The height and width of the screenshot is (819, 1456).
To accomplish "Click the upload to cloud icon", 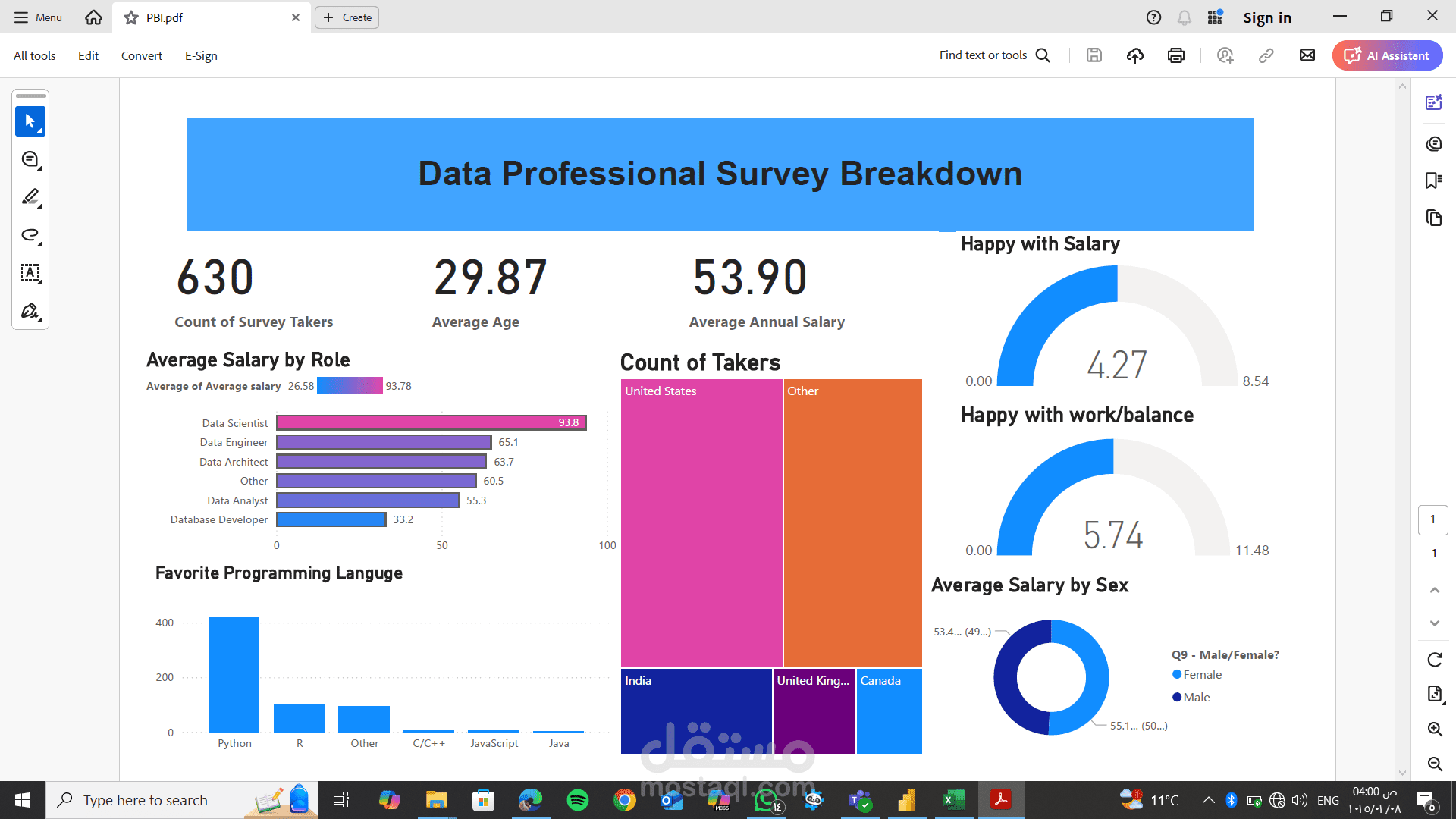I will [1135, 55].
